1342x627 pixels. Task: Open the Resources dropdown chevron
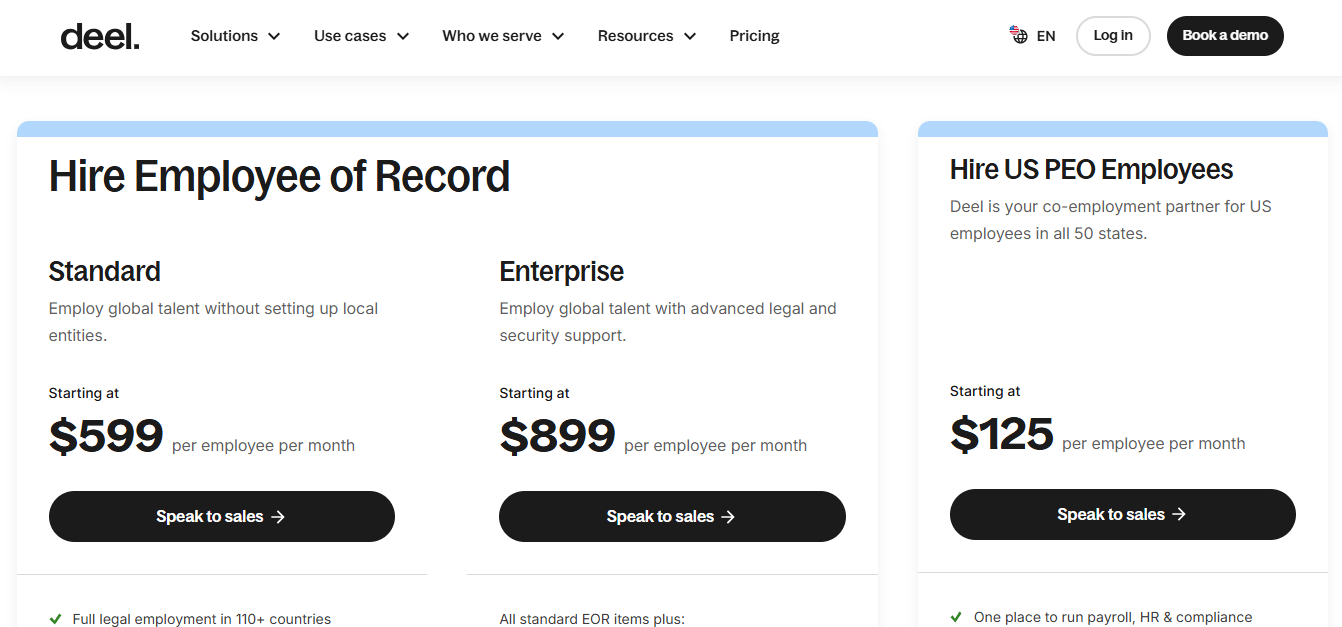tap(690, 36)
